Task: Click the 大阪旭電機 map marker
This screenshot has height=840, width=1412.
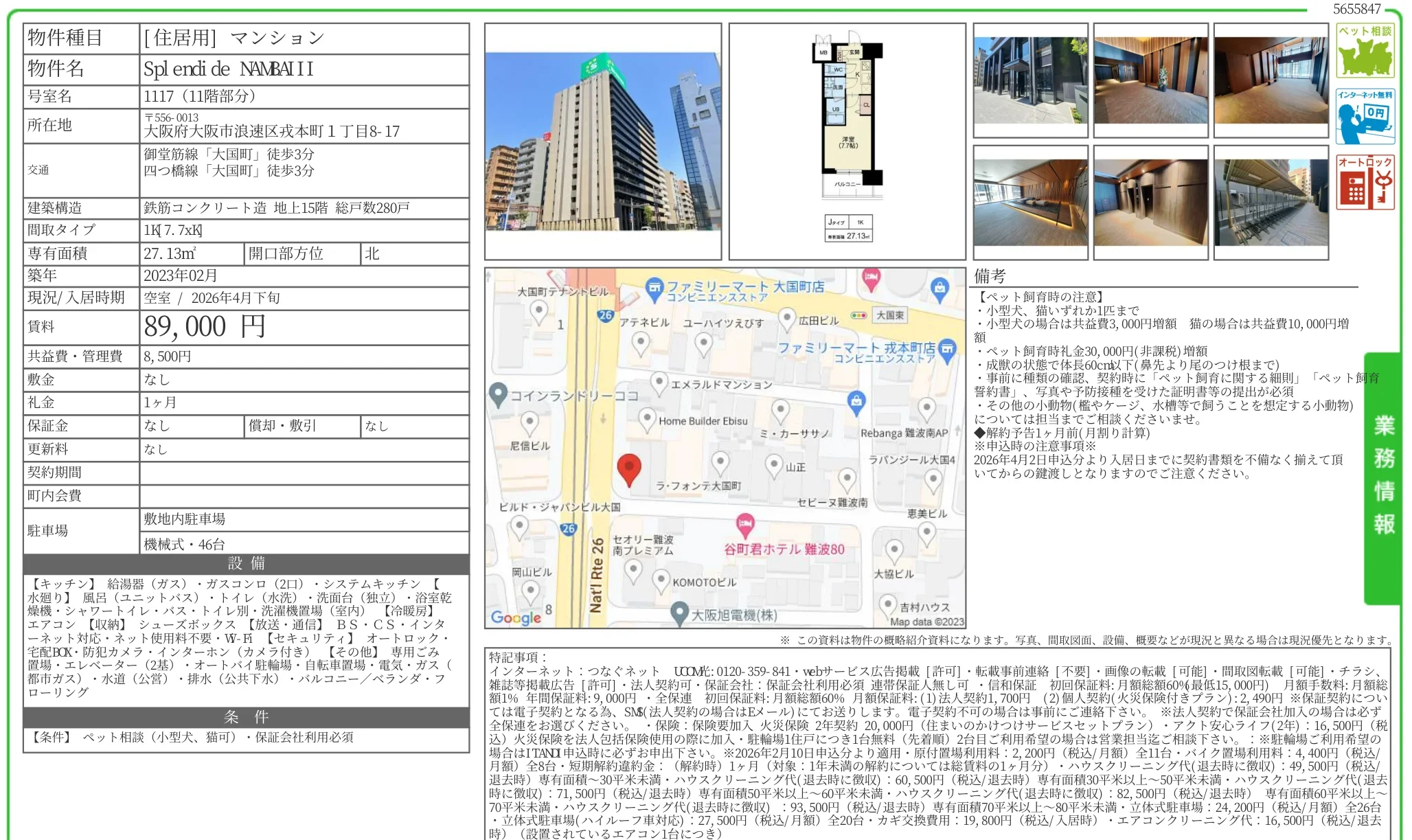Action: pos(679,611)
